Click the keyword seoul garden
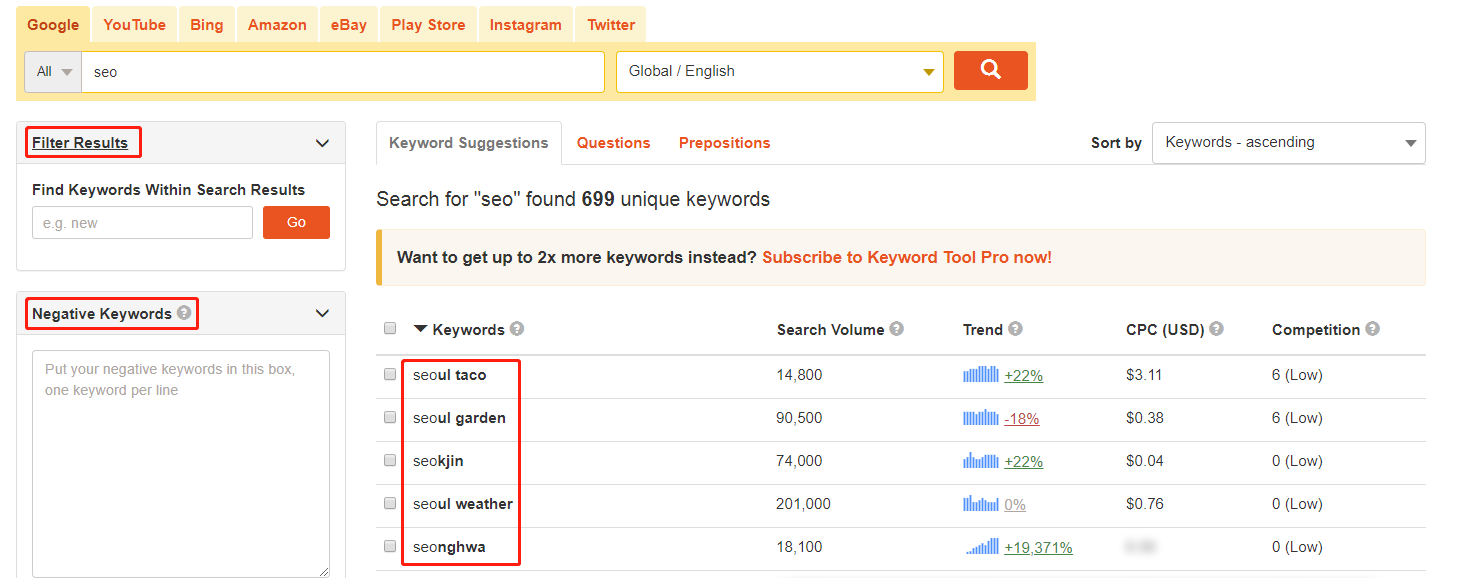The width and height of the screenshot is (1461, 578). pyautogui.click(x=460, y=418)
